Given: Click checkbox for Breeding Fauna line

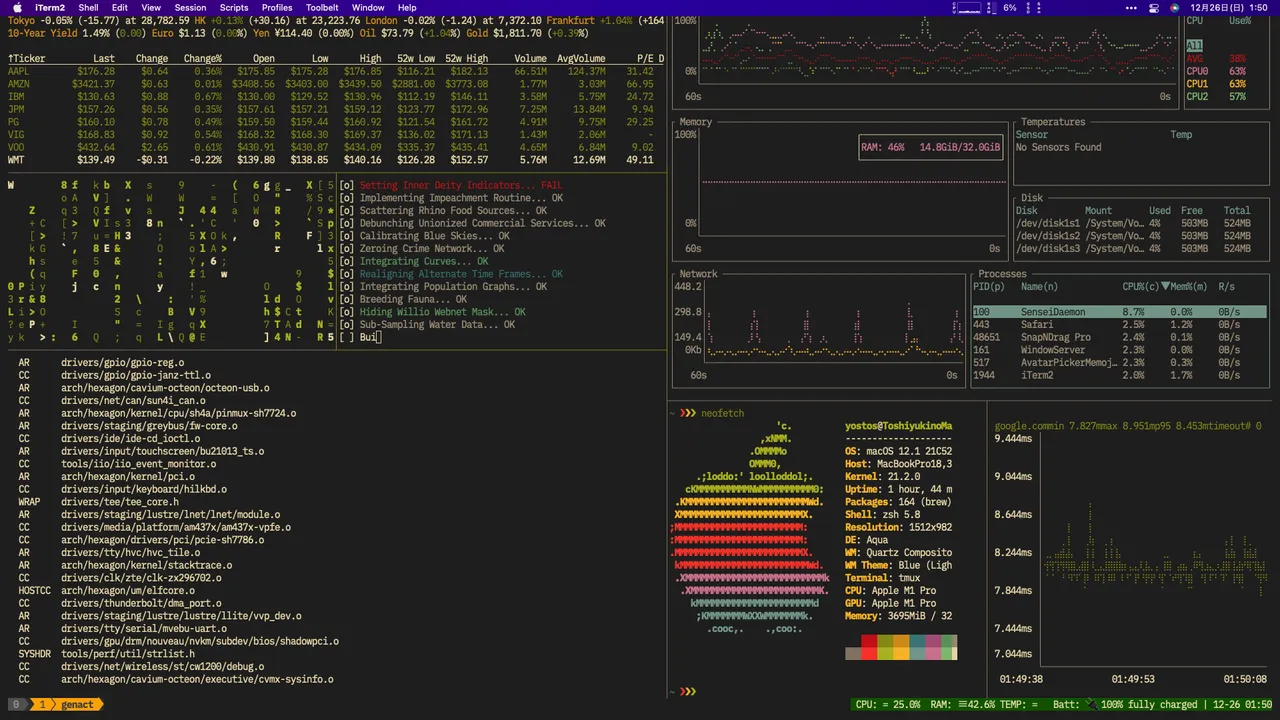Looking at the screenshot, I should (346, 299).
